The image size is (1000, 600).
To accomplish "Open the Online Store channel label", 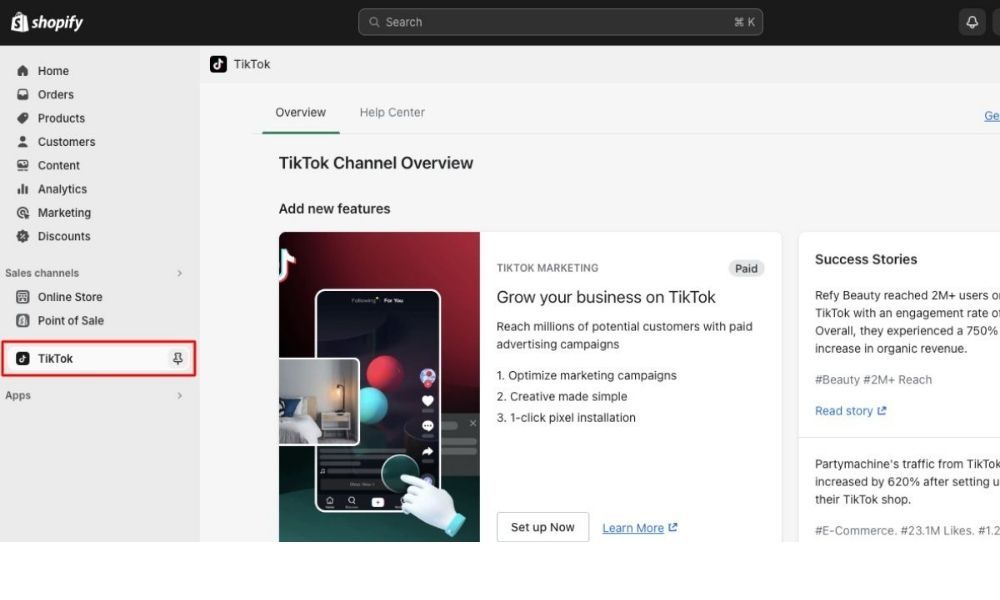I will coord(70,296).
